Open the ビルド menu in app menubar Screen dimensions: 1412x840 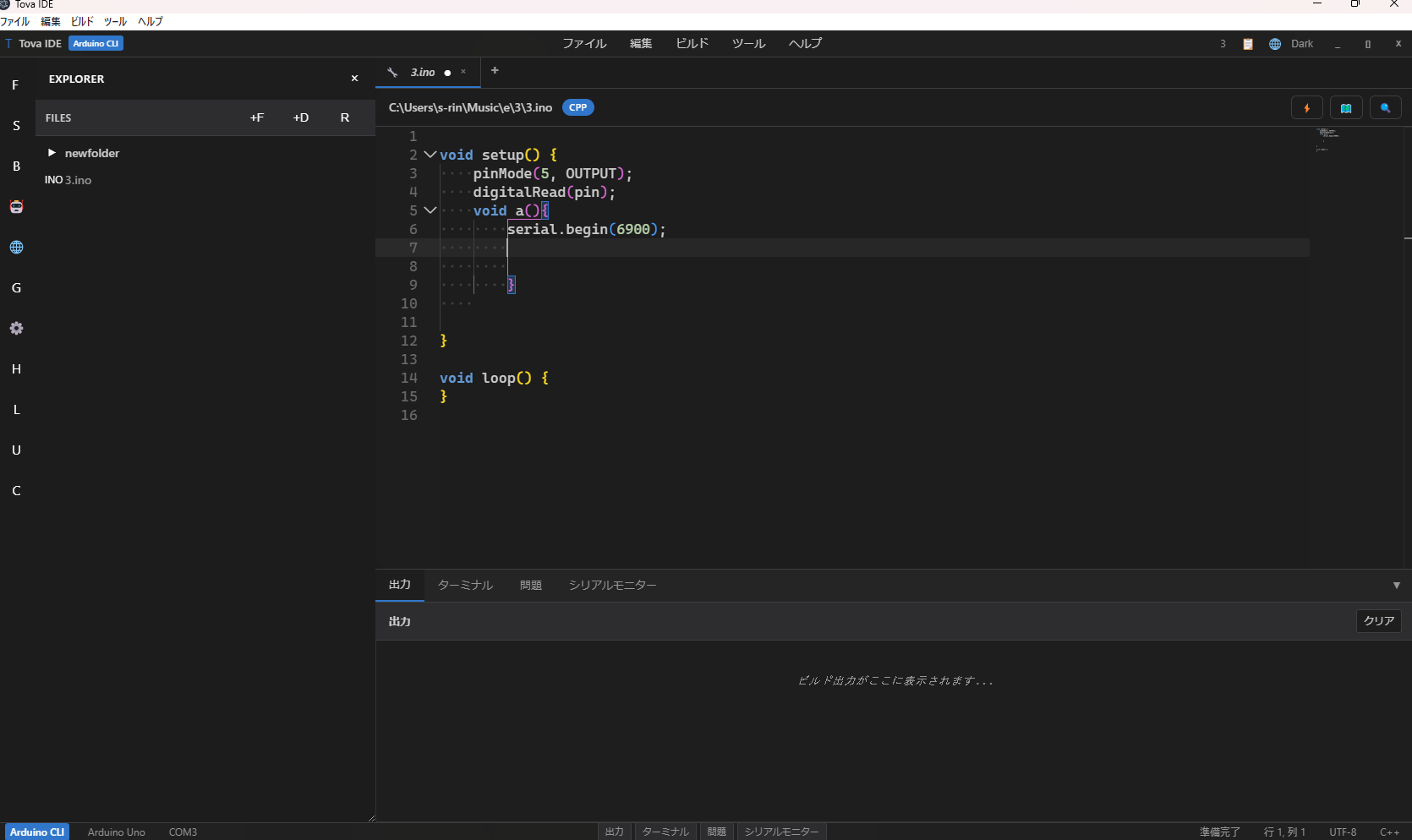[692, 44]
